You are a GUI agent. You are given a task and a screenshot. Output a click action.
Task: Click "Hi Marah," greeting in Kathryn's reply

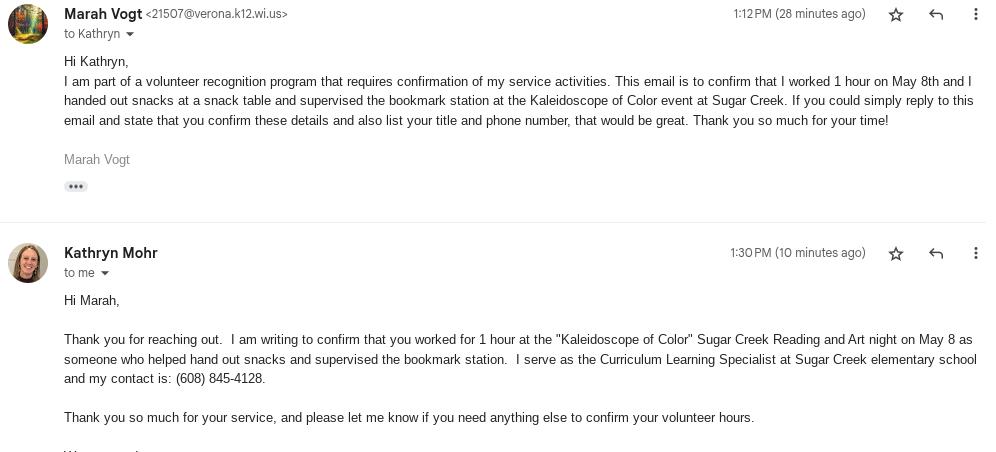[92, 300]
